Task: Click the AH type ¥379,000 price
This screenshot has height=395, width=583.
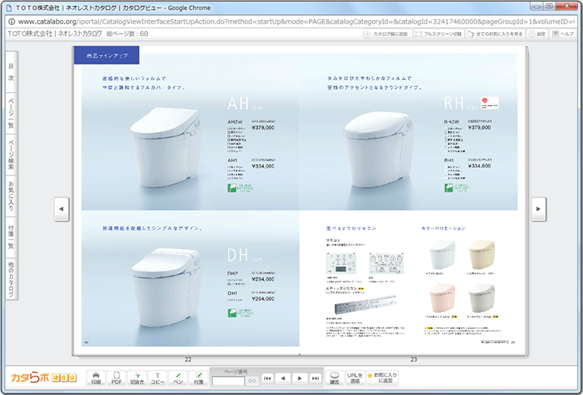Action: [x=263, y=127]
